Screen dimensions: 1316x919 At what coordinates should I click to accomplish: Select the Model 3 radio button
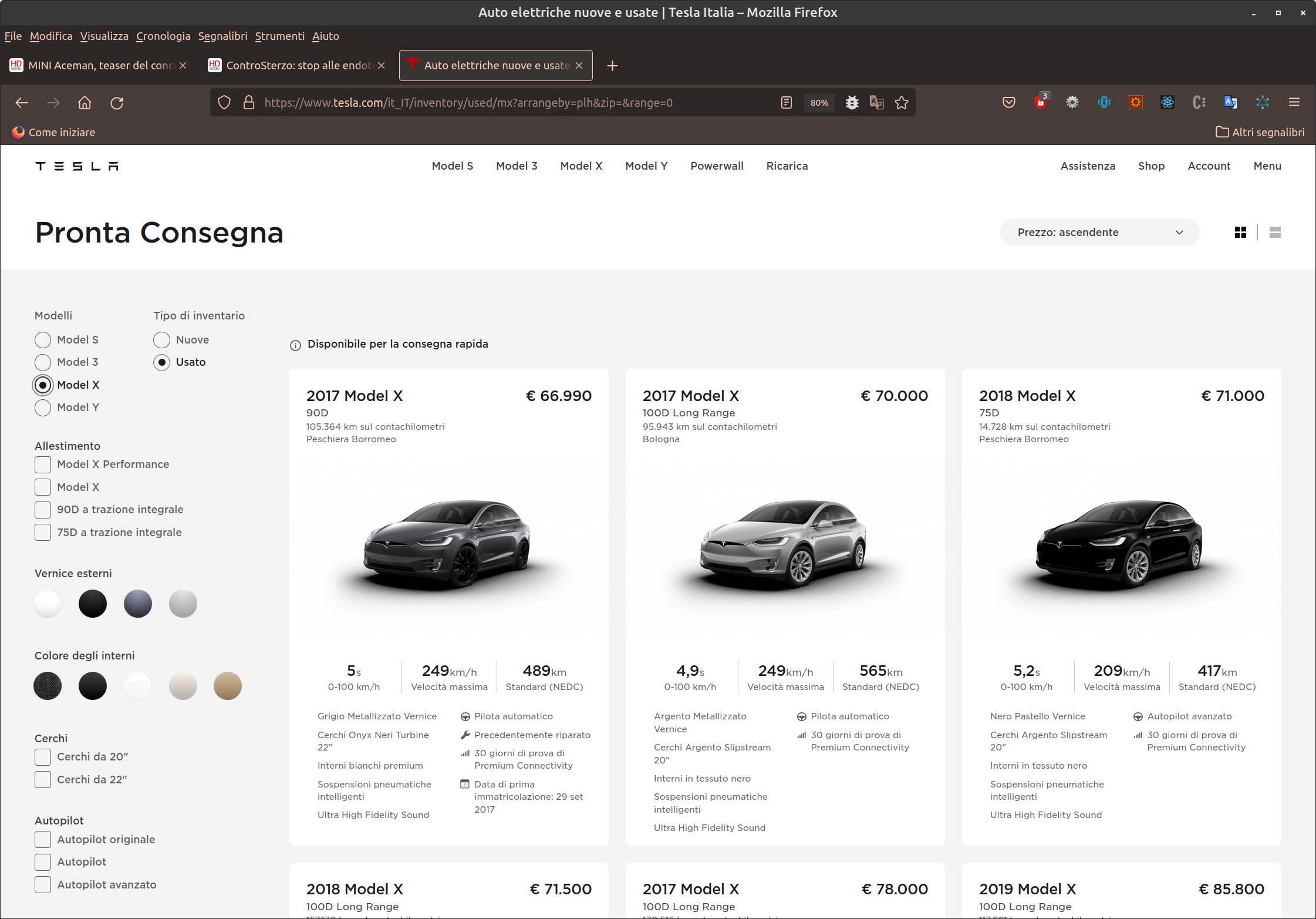[43, 362]
